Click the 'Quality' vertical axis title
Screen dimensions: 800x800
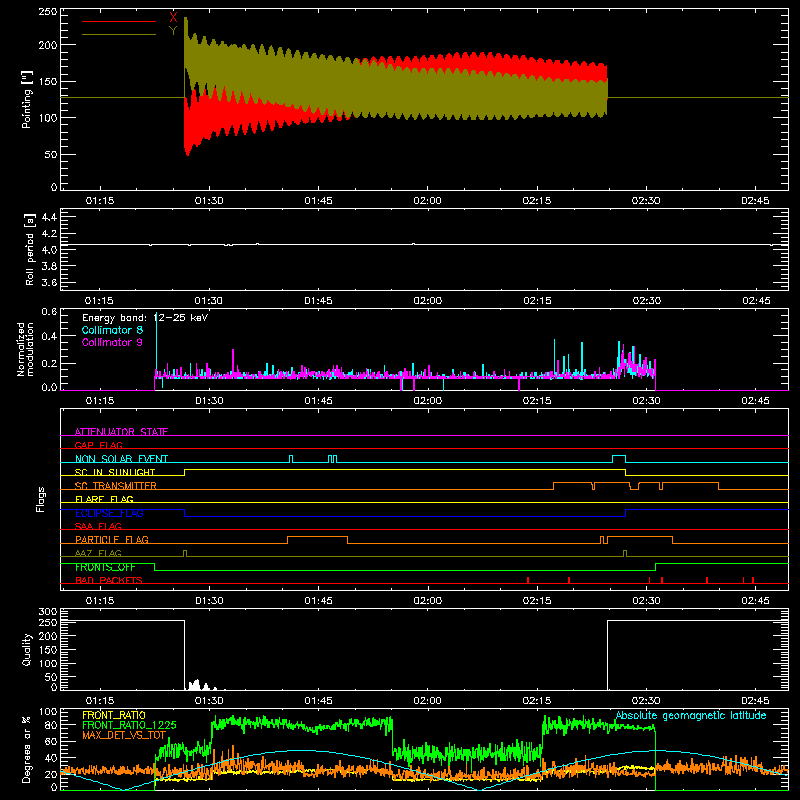tap(27, 649)
